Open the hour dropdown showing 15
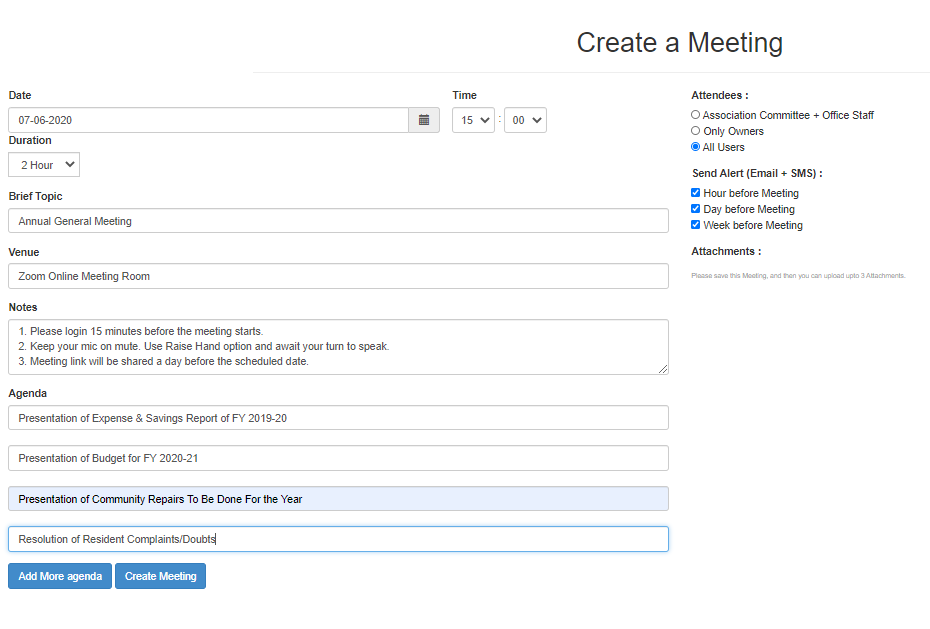This screenshot has width=930, height=629. click(473, 120)
